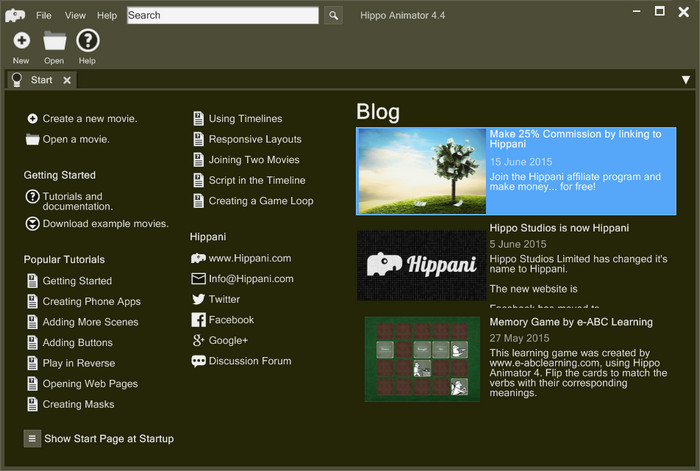Visit the www.Hippani.com website link
Viewport: 700px width, 471px height.
point(250,258)
